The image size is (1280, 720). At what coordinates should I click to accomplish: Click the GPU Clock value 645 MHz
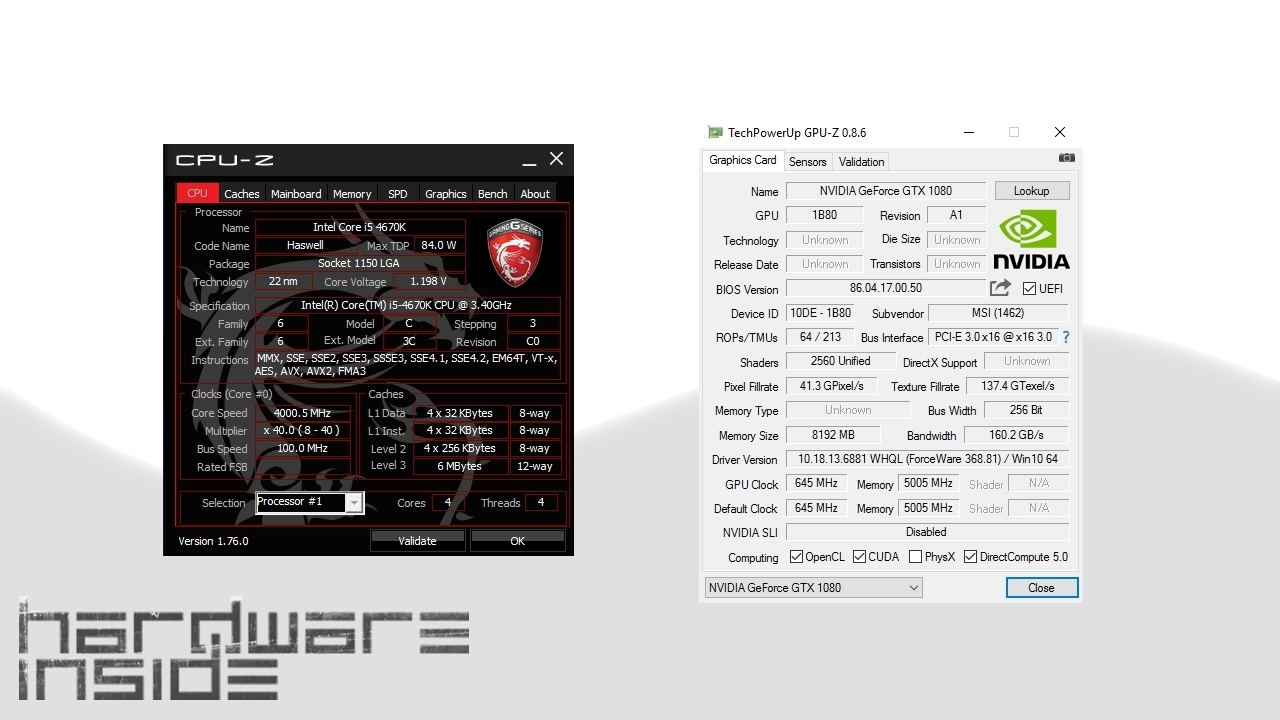pyautogui.click(x=816, y=483)
